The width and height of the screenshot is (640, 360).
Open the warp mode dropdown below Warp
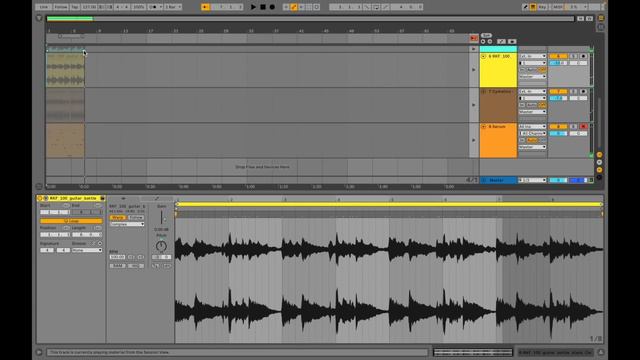tap(127, 224)
